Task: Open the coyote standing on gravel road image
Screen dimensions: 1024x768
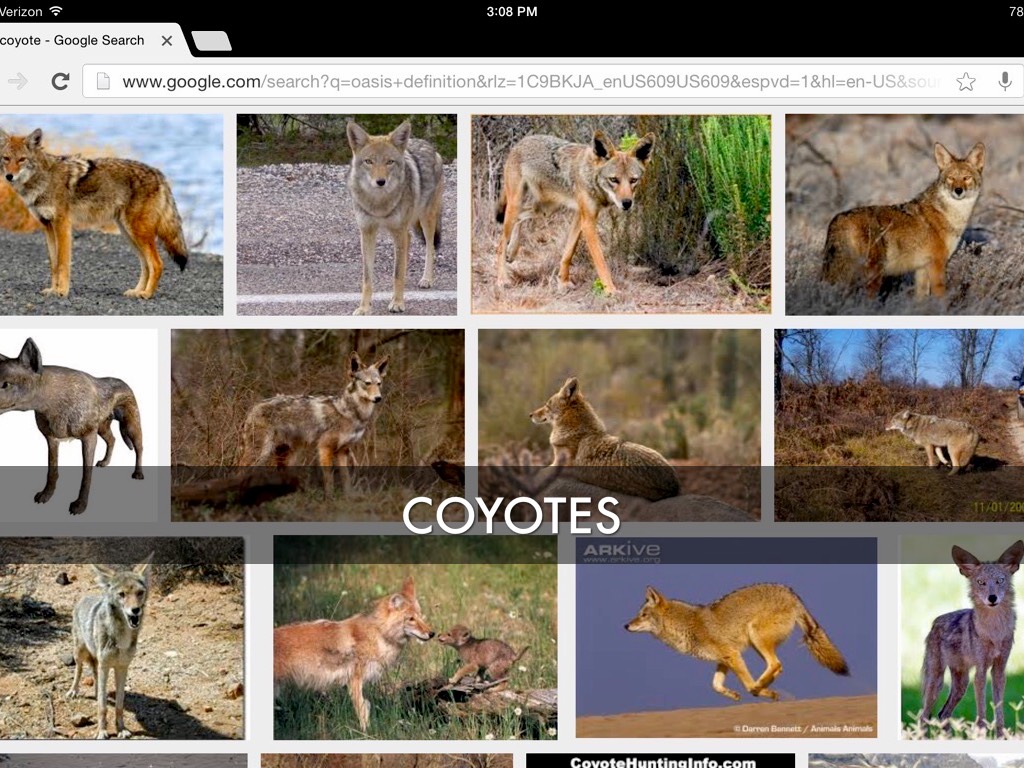Action: pos(346,214)
